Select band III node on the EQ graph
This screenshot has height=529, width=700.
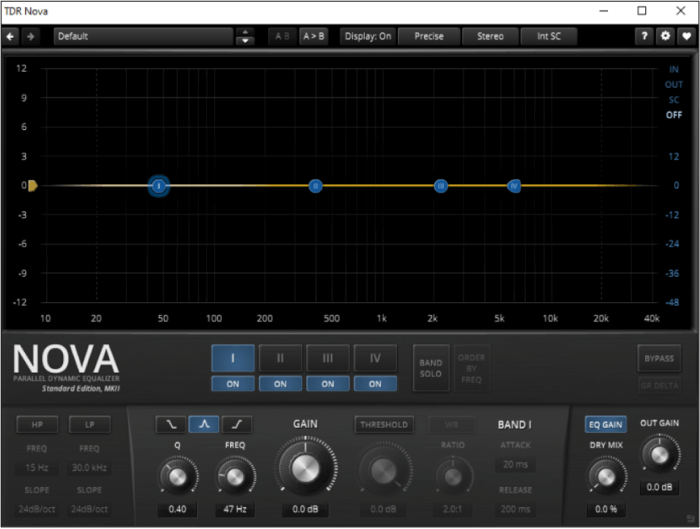pos(441,186)
